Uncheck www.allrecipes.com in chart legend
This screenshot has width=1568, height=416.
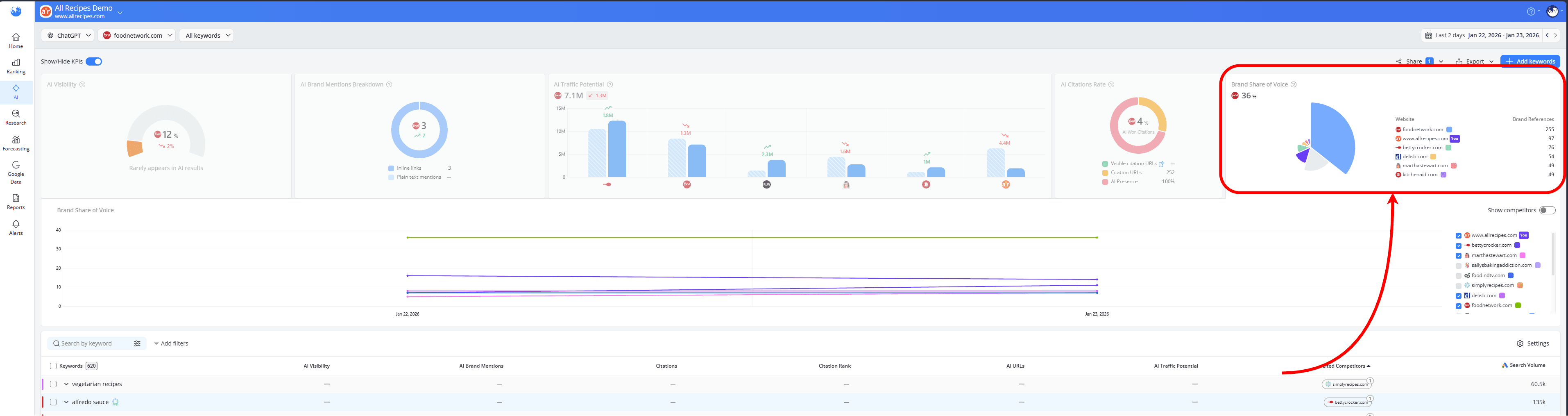[x=1459, y=236]
